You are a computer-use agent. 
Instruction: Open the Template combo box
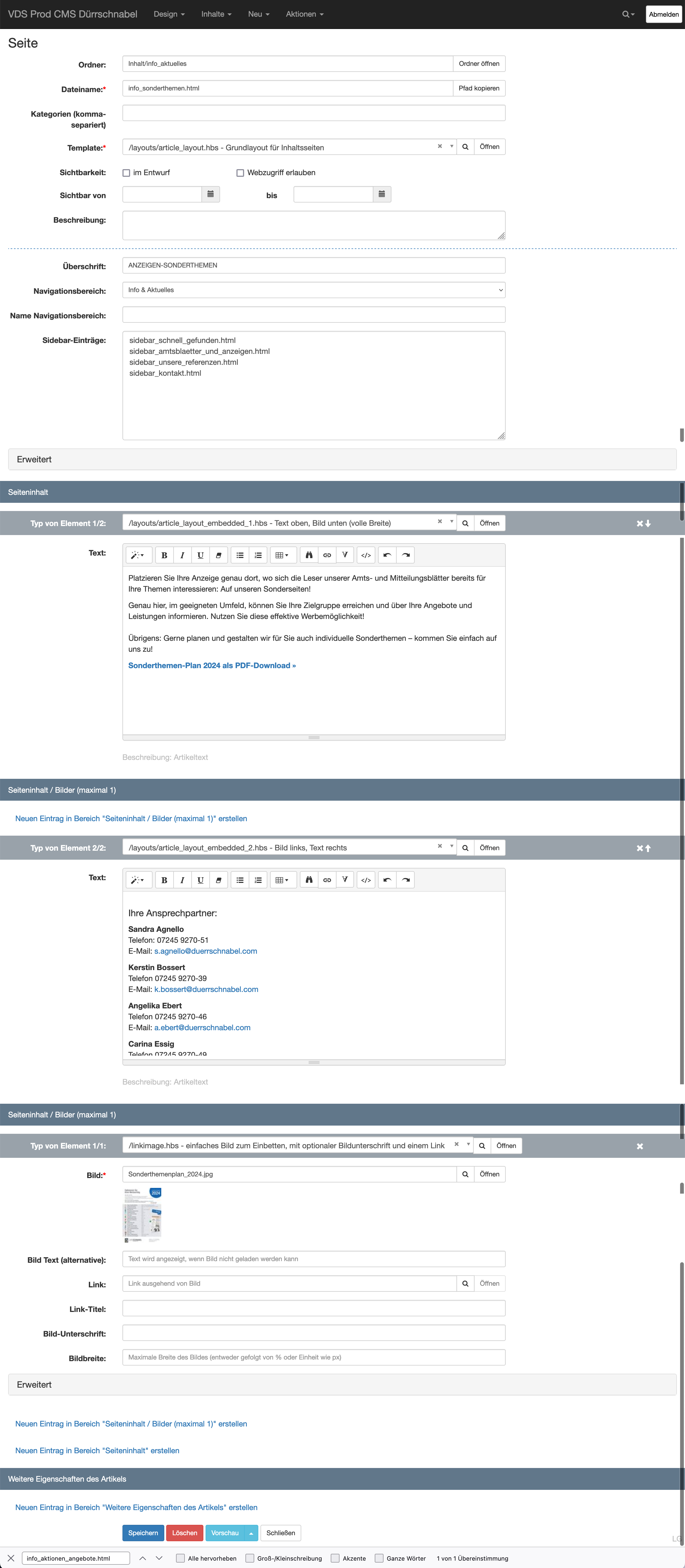[289, 147]
